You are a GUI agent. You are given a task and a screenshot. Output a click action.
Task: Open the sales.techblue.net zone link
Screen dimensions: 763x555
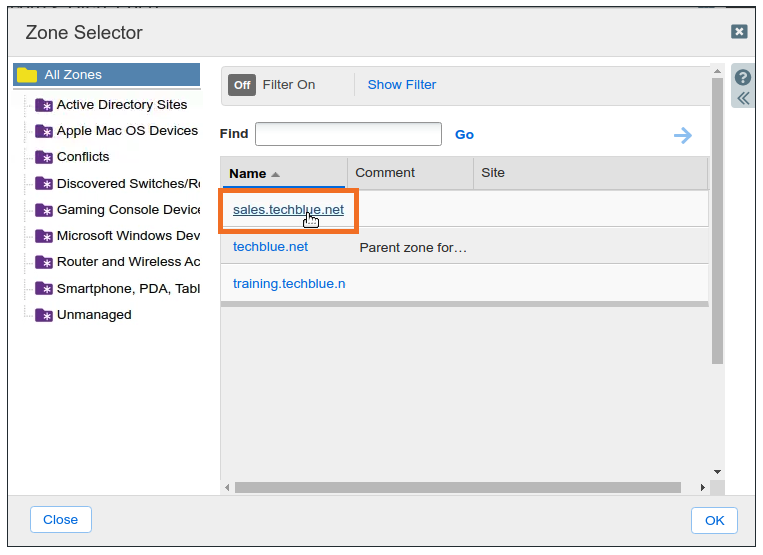click(288, 210)
